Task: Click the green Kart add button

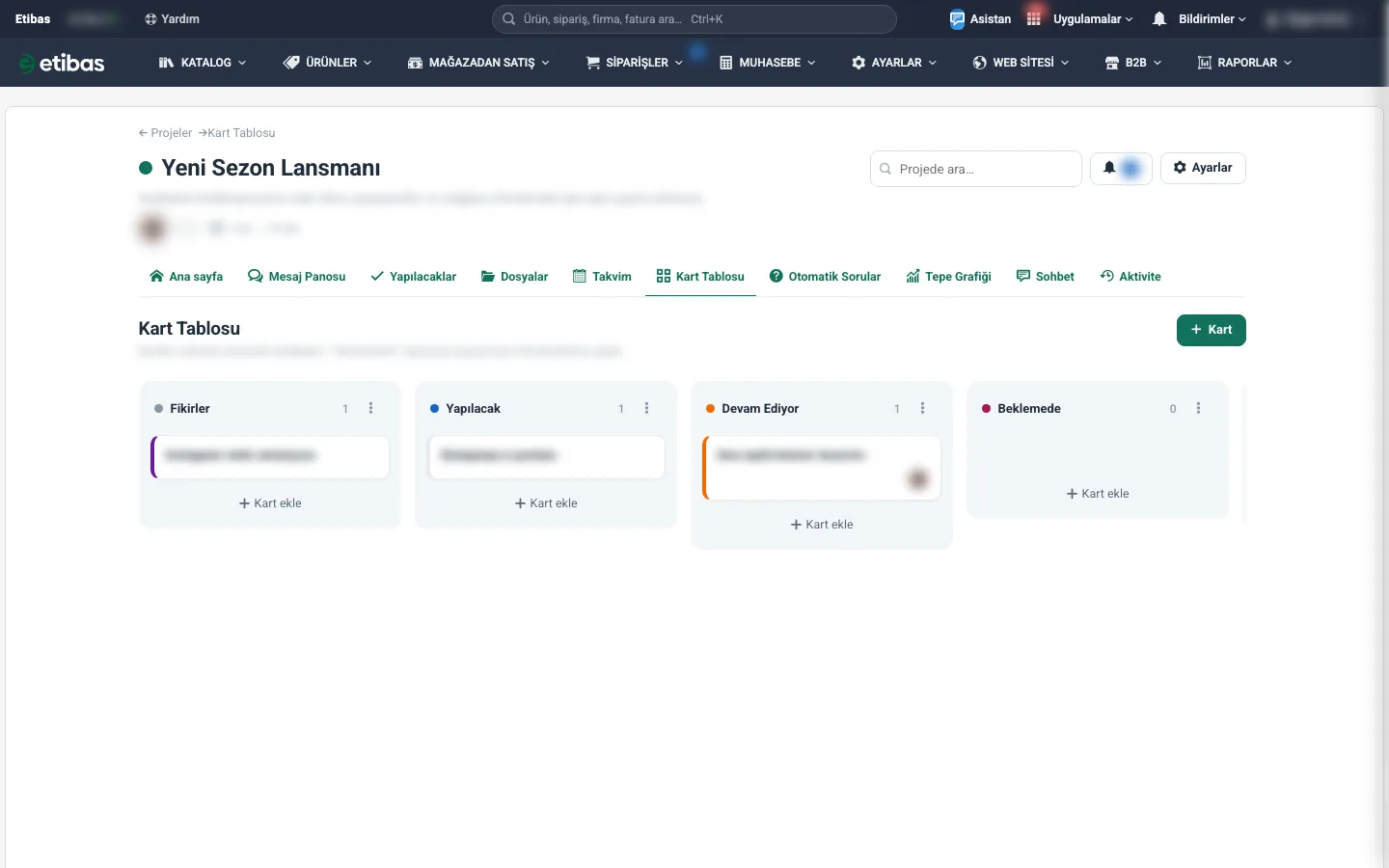Action: point(1212,330)
